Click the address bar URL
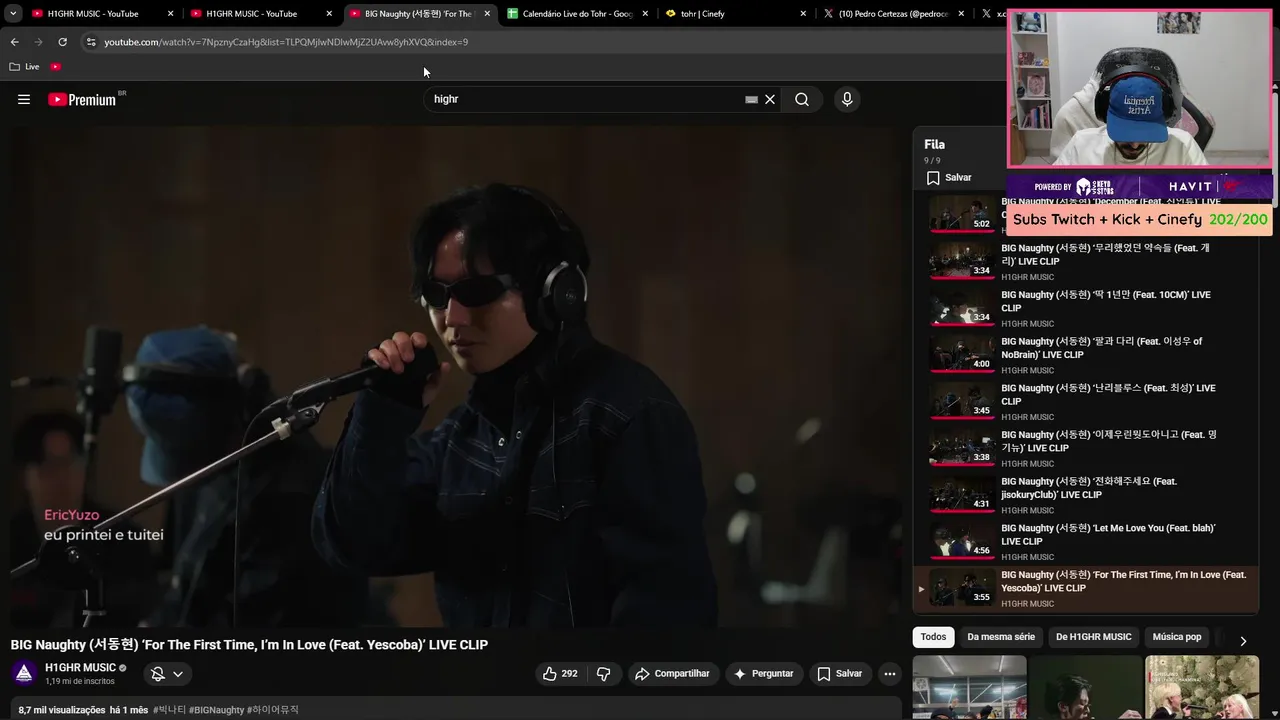1280x720 pixels. point(286,42)
